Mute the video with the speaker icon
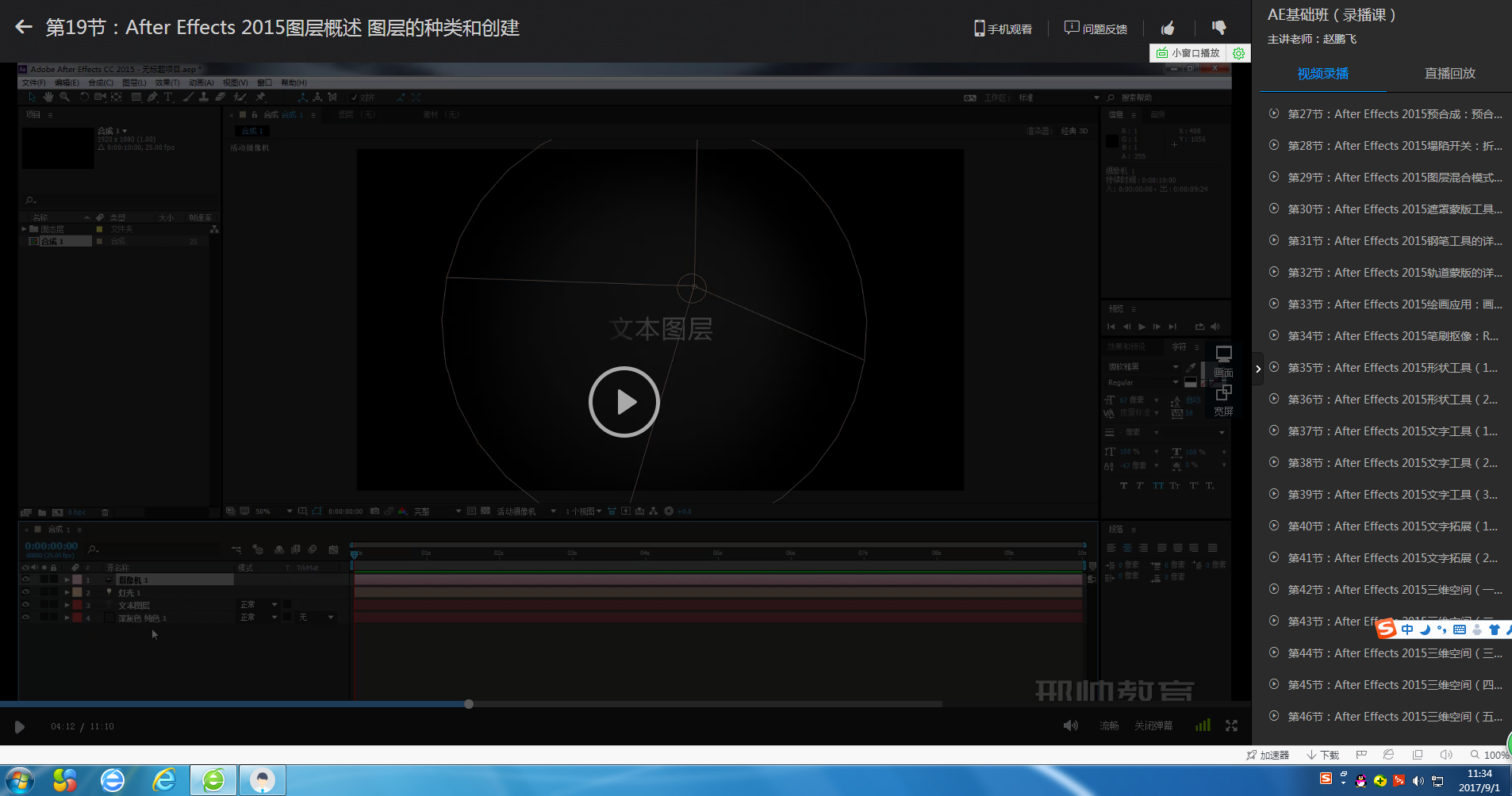1512x796 pixels. click(1070, 725)
